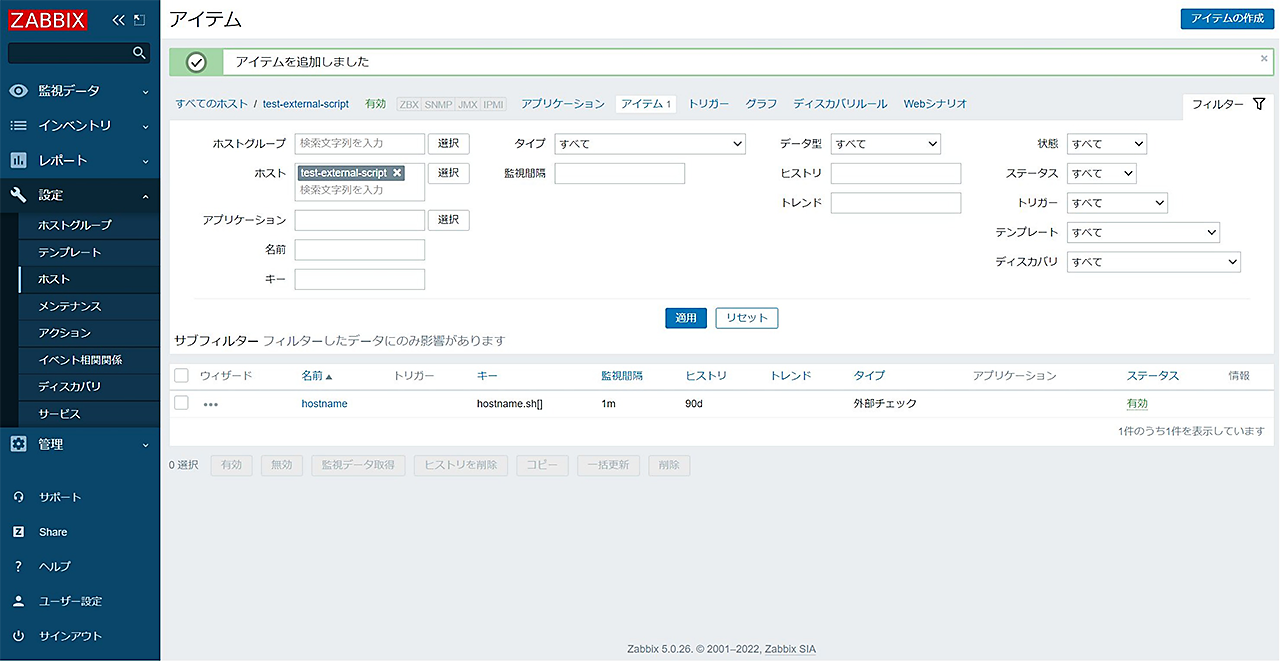Check the checkbox for the hostname item row
Viewport: 1280px width, 662px height.
click(x=181, y=403)
